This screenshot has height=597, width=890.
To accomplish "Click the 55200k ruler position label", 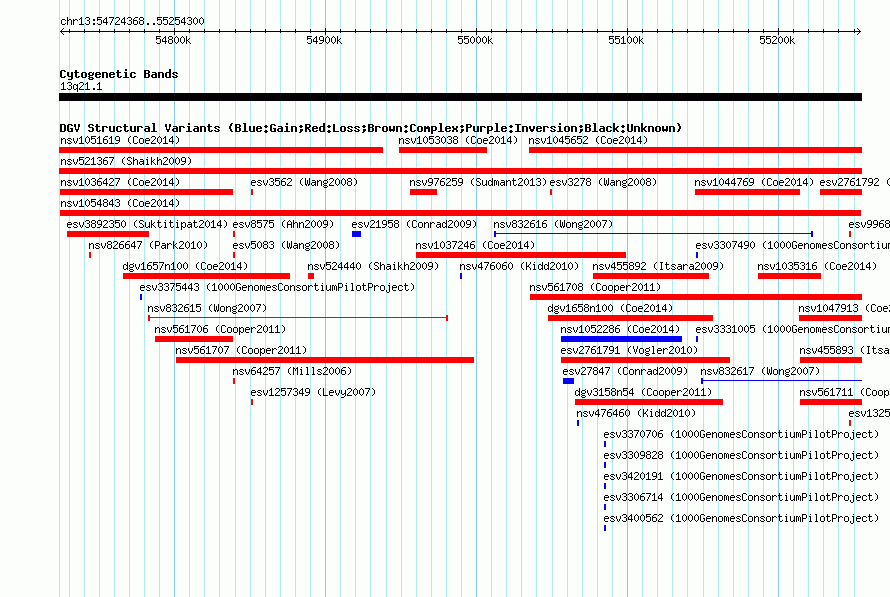I will (777, 40).
